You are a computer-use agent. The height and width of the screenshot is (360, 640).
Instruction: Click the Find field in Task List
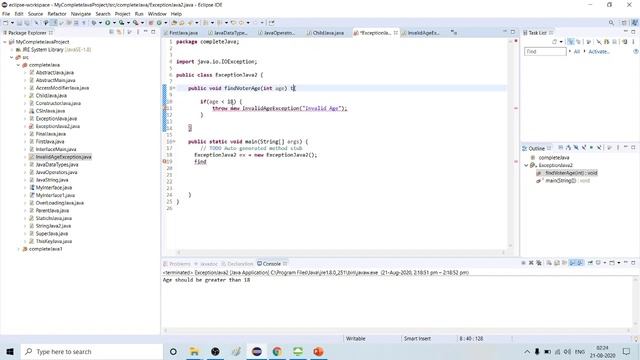(x=545, y=52)
